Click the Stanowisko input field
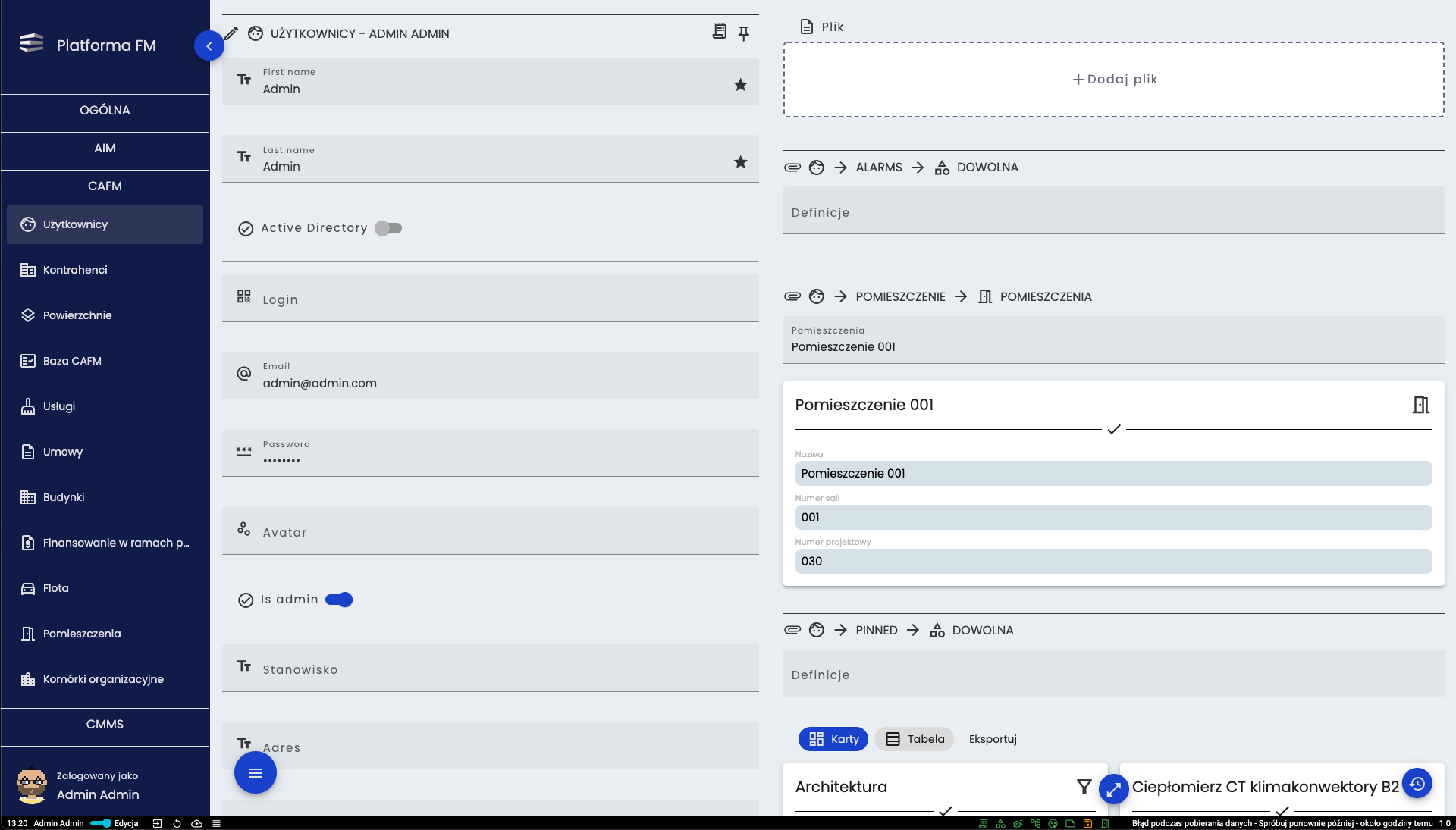Viewport: 1456px width, 830px height. (x=490, y=669)
